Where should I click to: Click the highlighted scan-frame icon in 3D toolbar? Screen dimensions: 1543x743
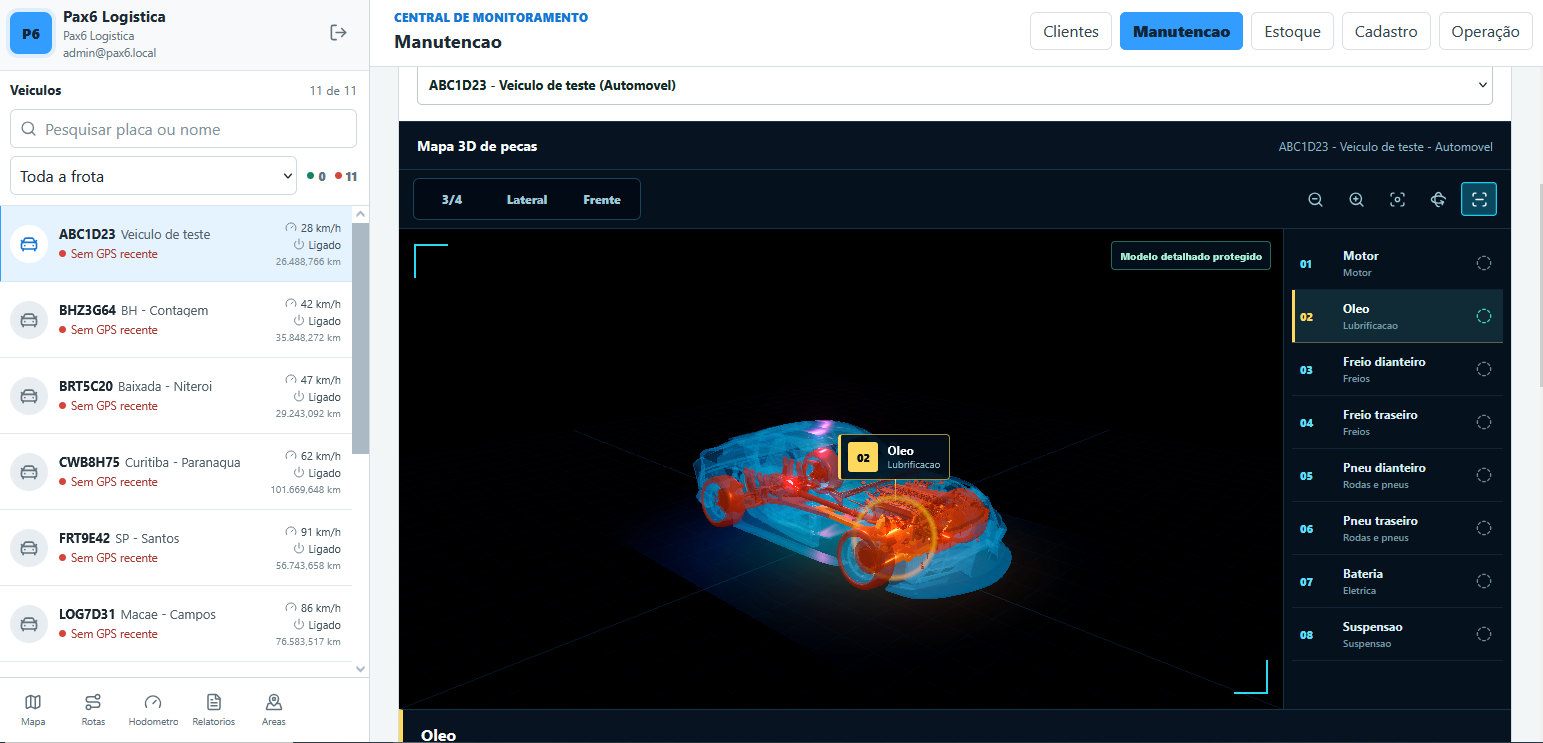point(1479,199)
